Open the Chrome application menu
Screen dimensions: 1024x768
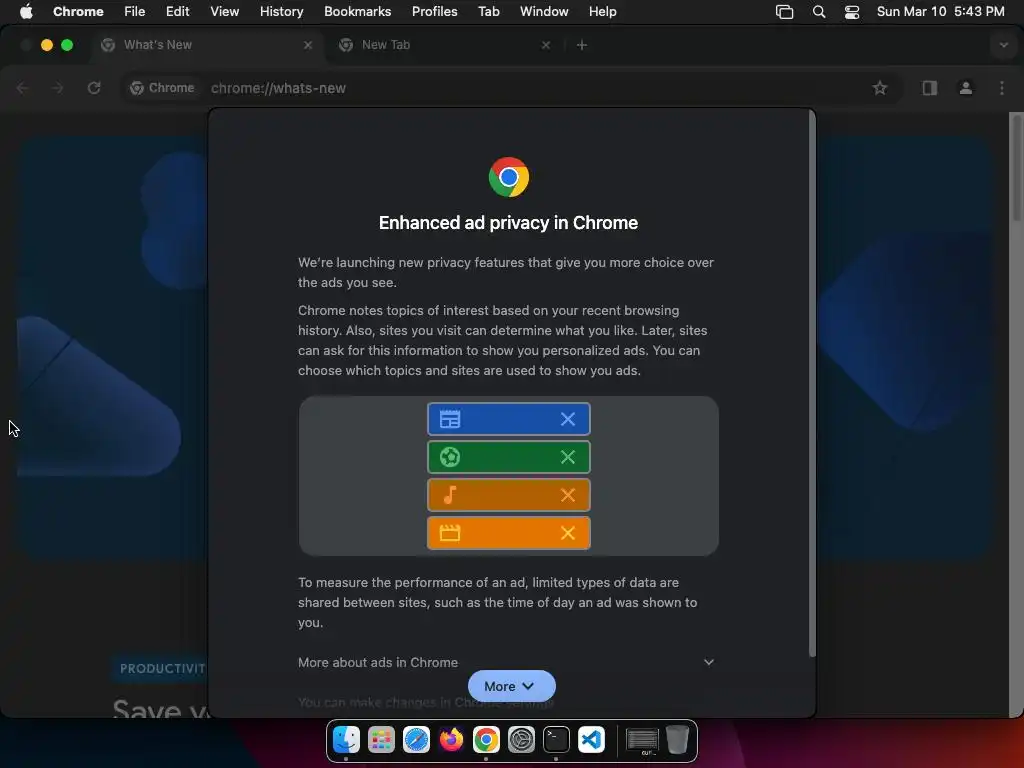click(78, 11)
